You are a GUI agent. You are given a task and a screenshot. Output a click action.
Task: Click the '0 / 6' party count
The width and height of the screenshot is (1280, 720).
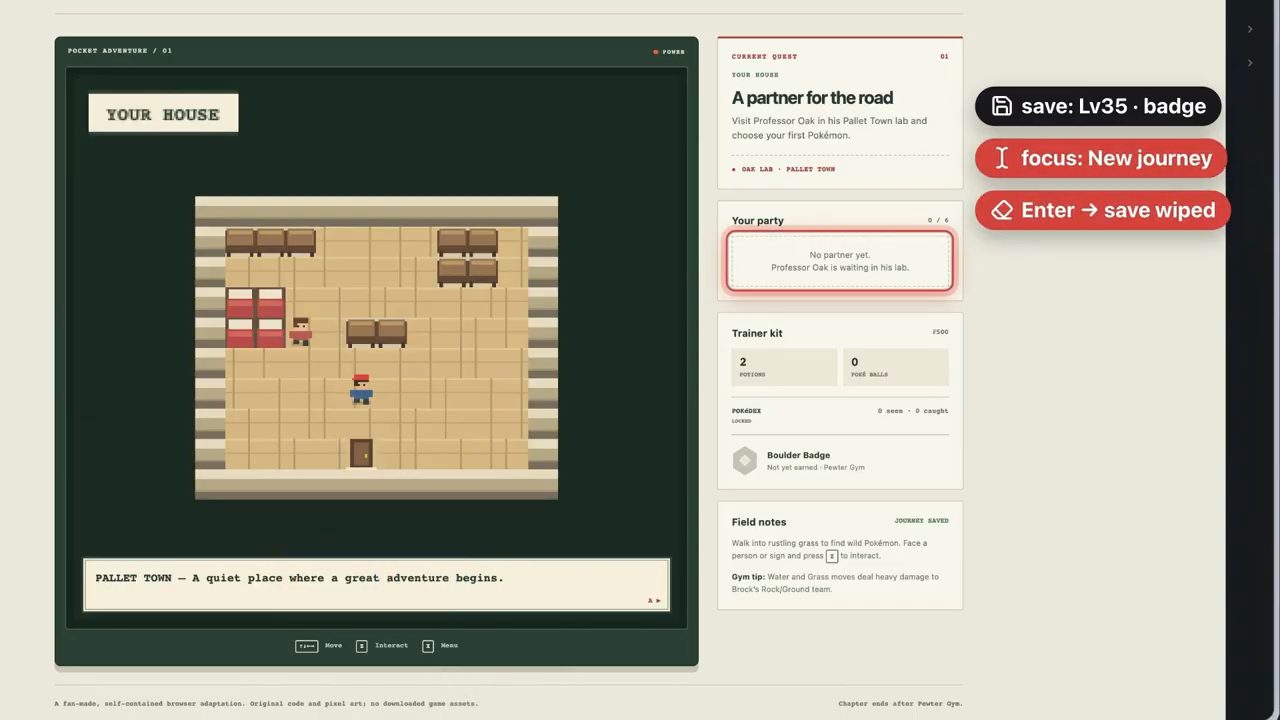point(938,221)
